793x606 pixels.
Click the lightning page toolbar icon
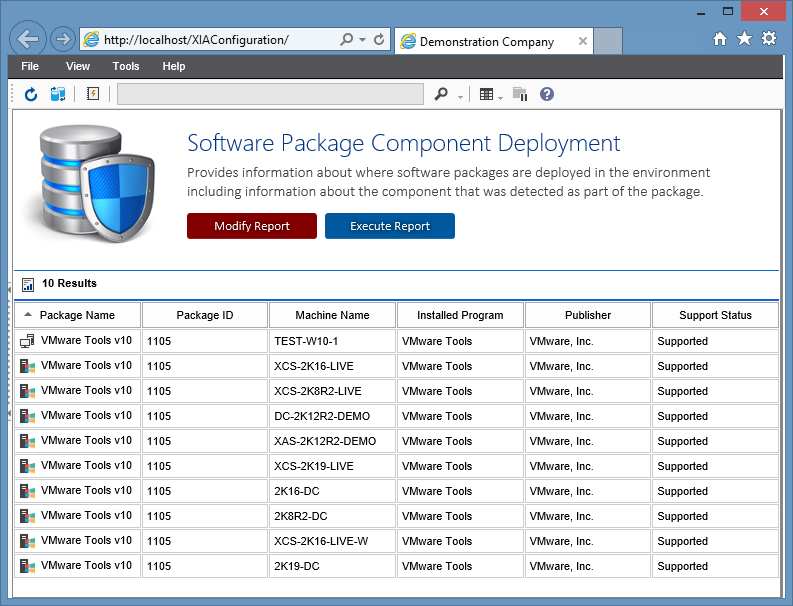93,94
